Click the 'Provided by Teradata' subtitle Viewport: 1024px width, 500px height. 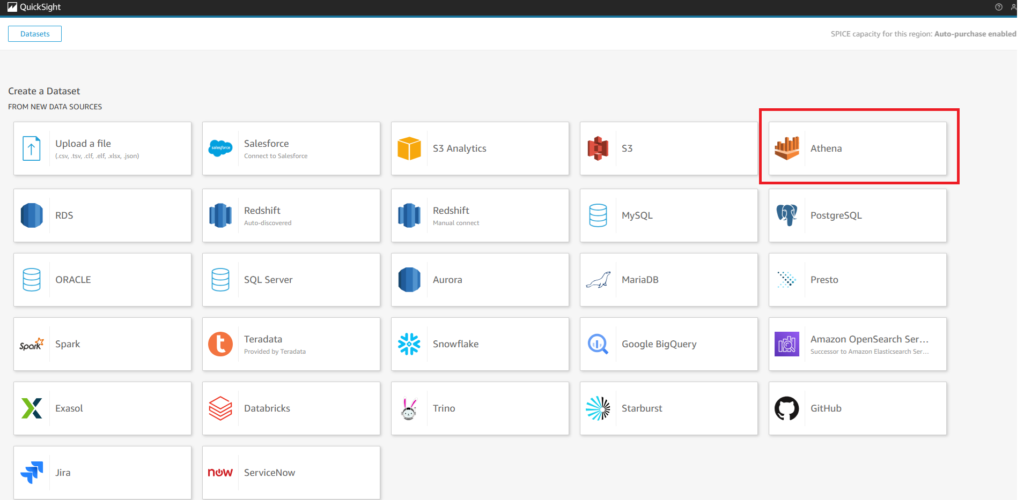pos(275,352)
